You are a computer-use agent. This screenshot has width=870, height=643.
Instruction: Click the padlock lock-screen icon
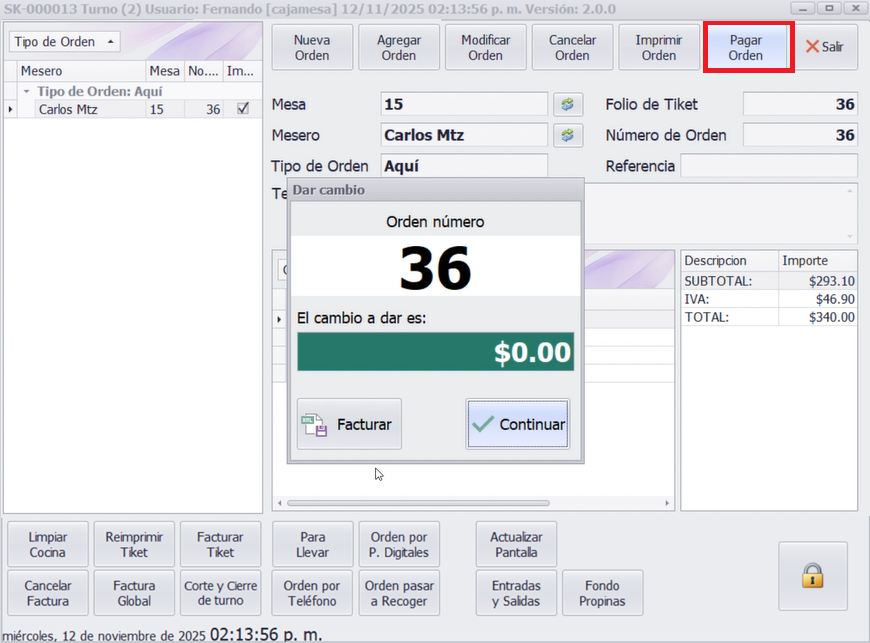click(812, 575)
